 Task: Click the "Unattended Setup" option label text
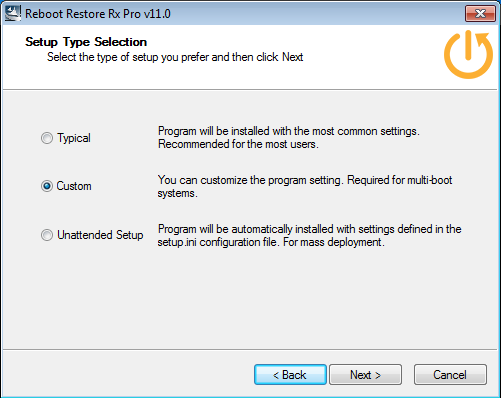tap(100, 235)
